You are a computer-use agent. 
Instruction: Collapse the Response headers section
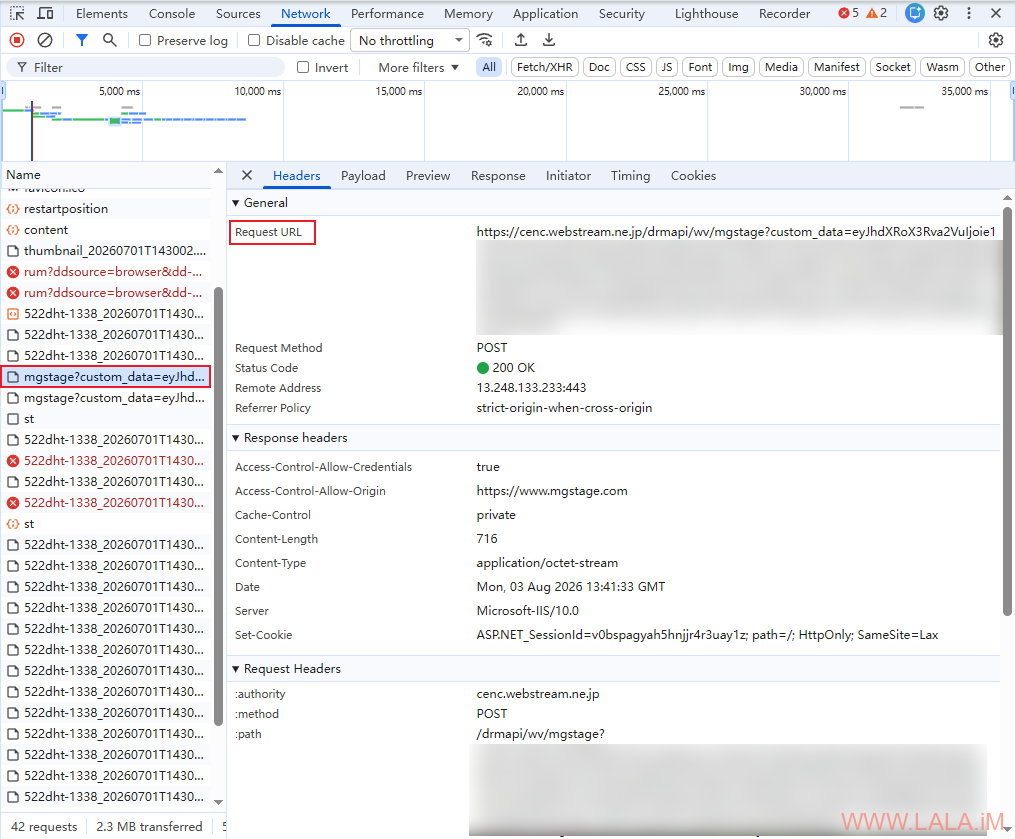236,438
